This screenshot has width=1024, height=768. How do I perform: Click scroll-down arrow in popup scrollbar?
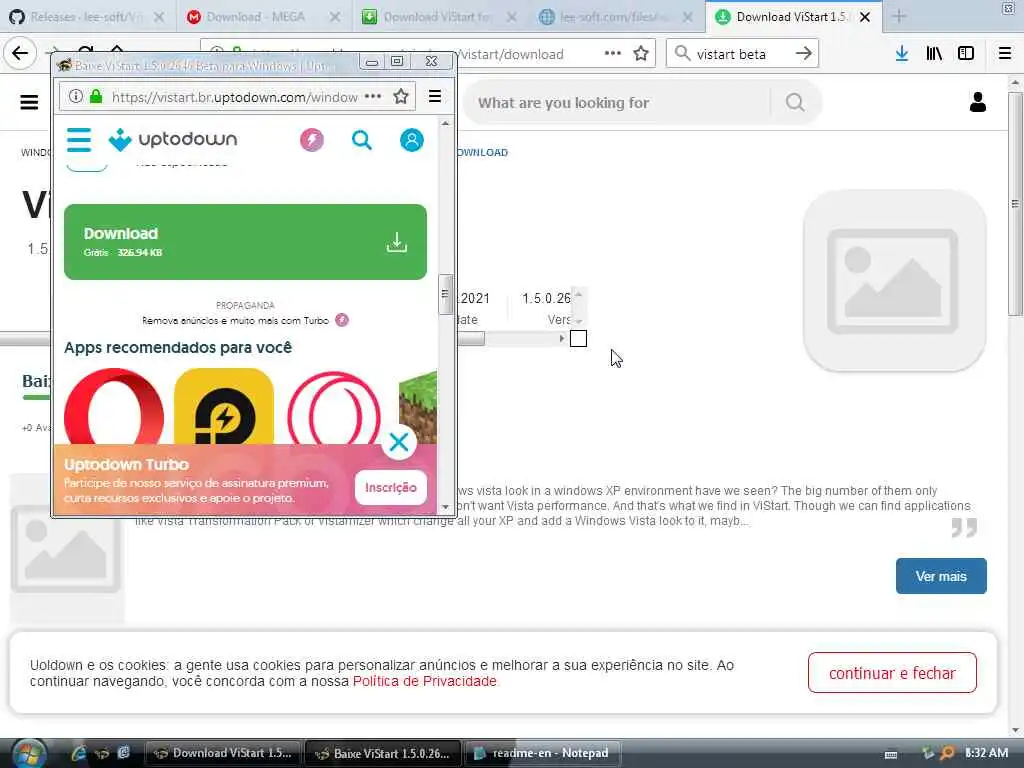click(445, 507)
